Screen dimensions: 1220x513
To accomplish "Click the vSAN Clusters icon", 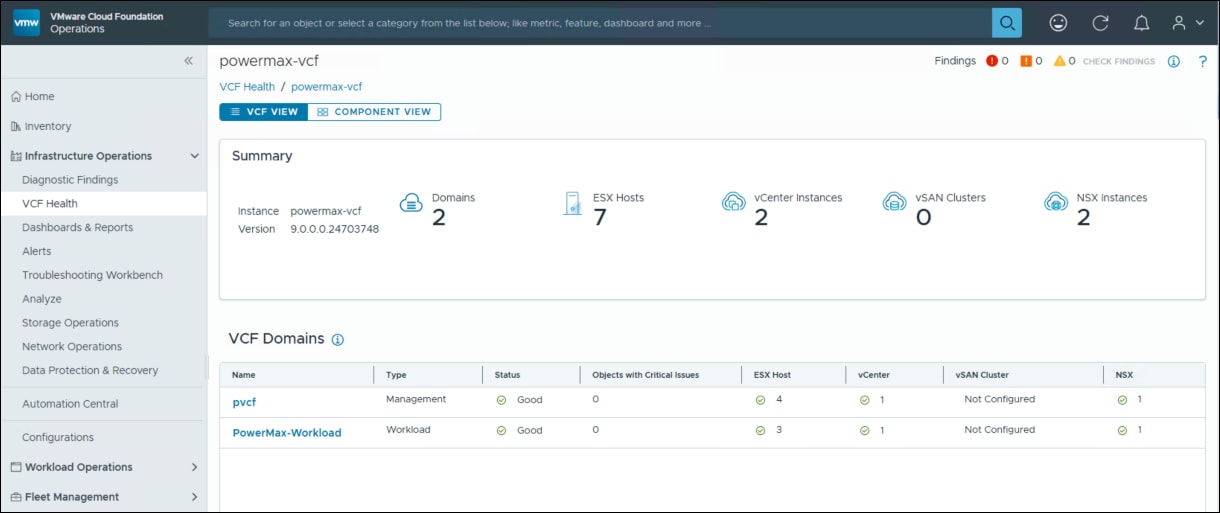I will (x=895, y=202).
